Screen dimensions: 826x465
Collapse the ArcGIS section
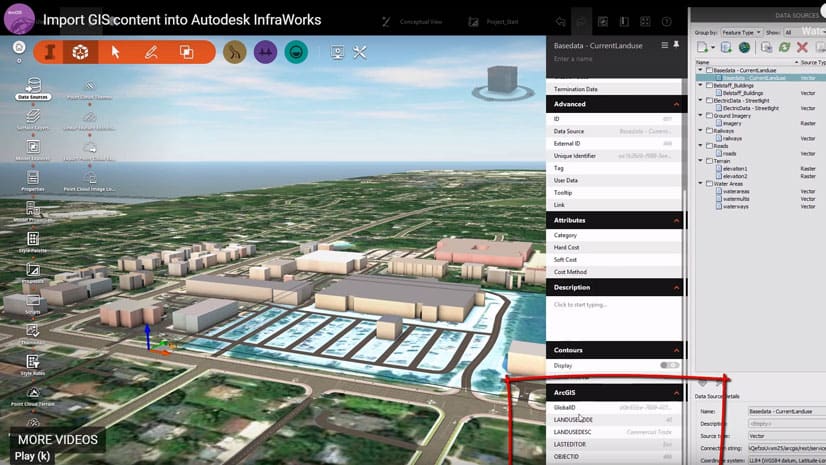tap(676, 393)
